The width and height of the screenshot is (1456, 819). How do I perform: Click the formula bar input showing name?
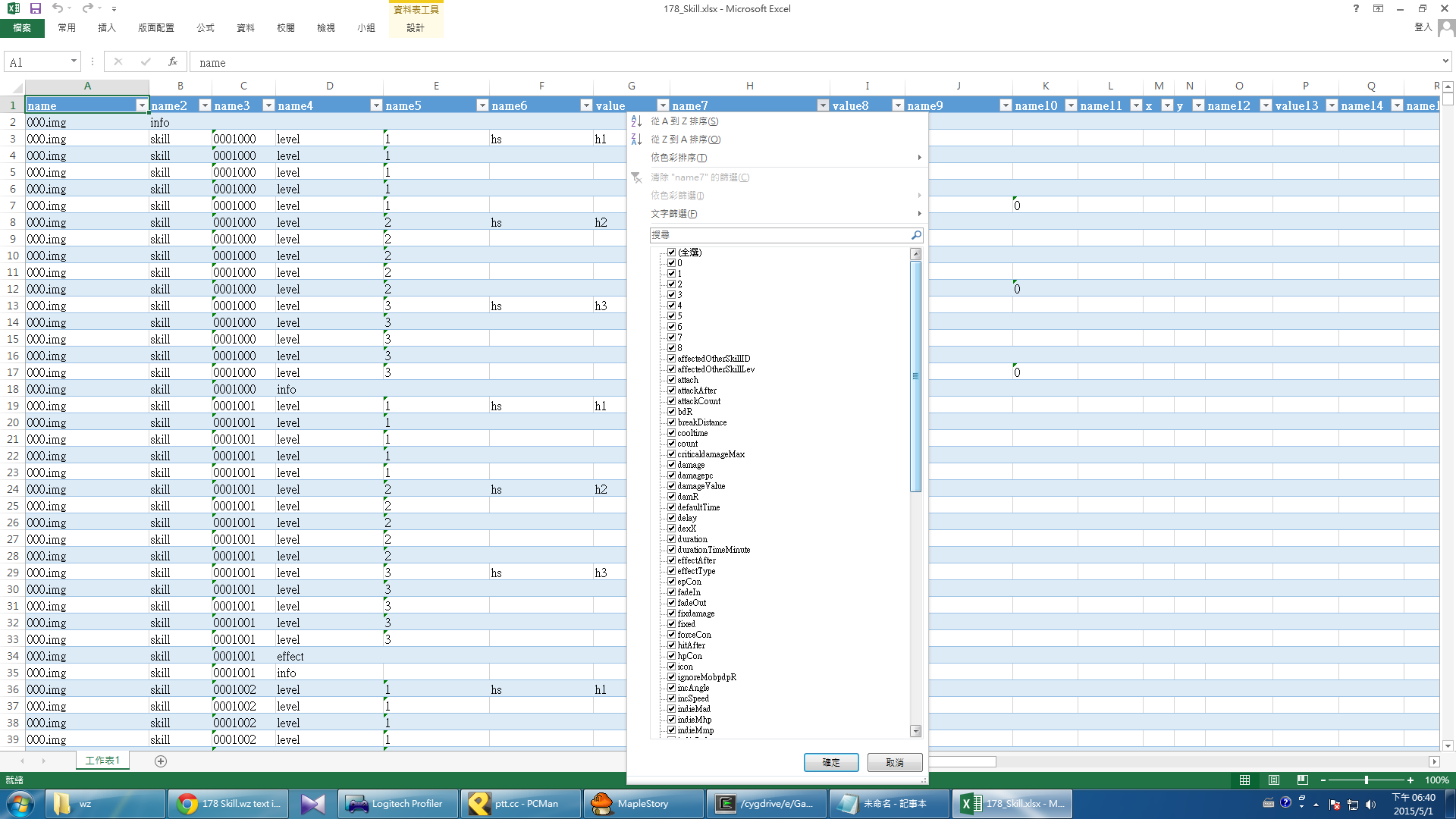pos(815,62)
